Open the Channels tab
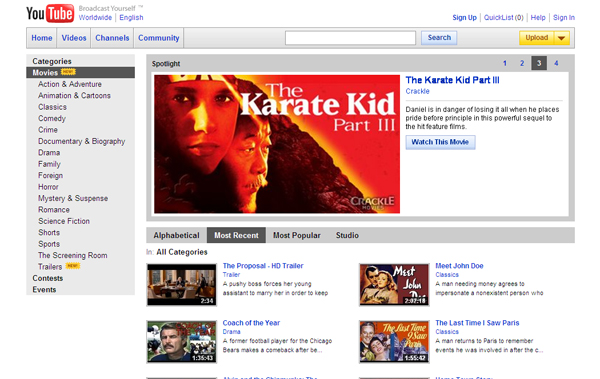 [x=112, y=38]
